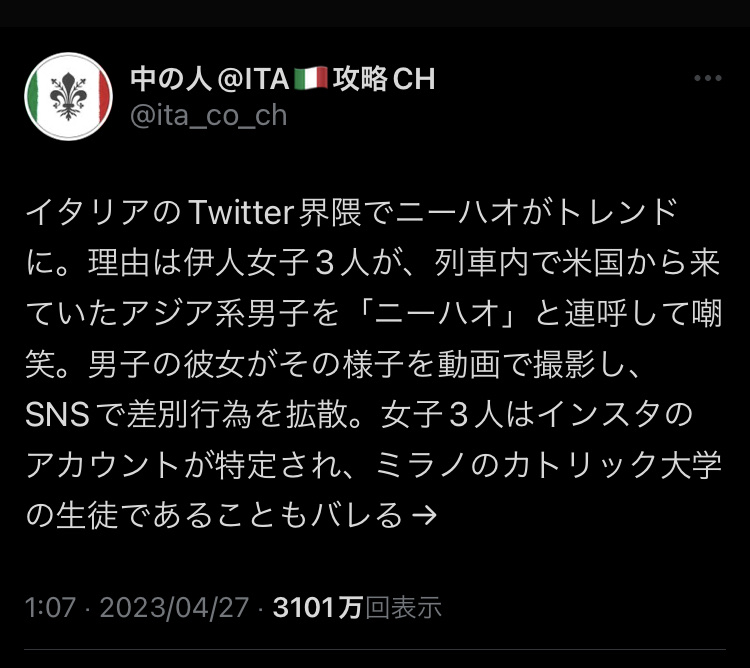Click the 1:07 post time
This screenshot has height=668, width=750.
[50, 607]
